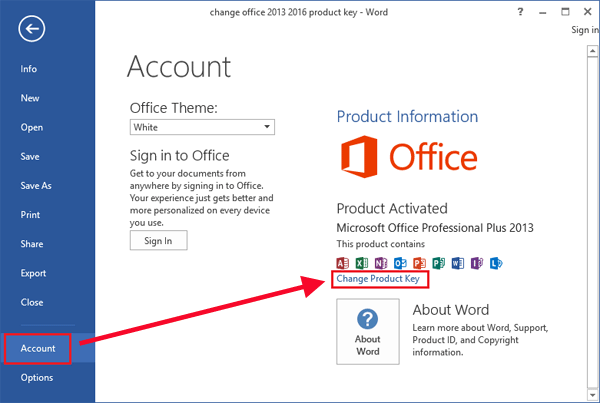Viewport: 600px width, 403px height.
Task: Click the scrollbar down arrow
Action: pyautogui.click(x=592, y=394)
